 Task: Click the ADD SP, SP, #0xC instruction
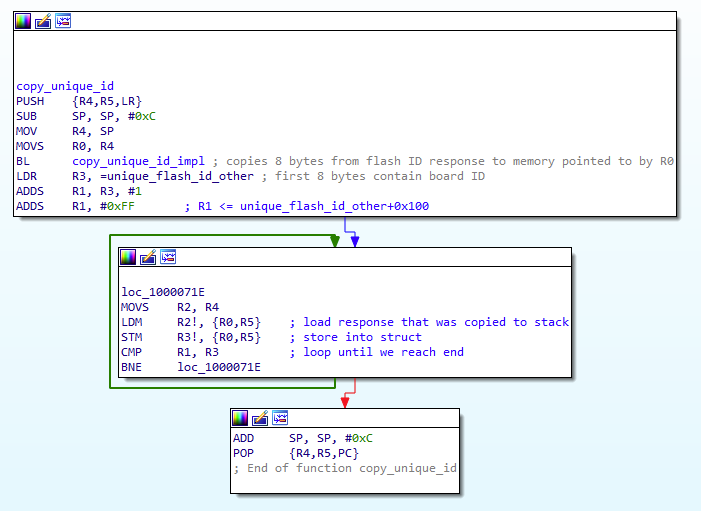click(303, 438)
